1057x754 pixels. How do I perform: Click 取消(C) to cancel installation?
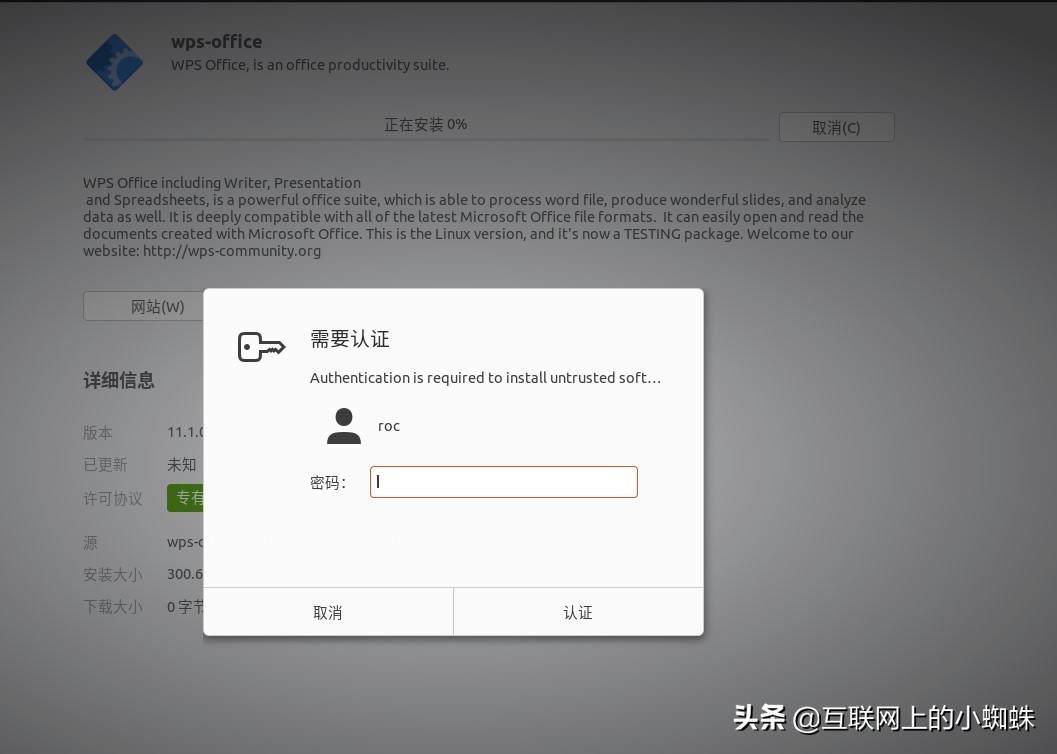click(837, 127)
